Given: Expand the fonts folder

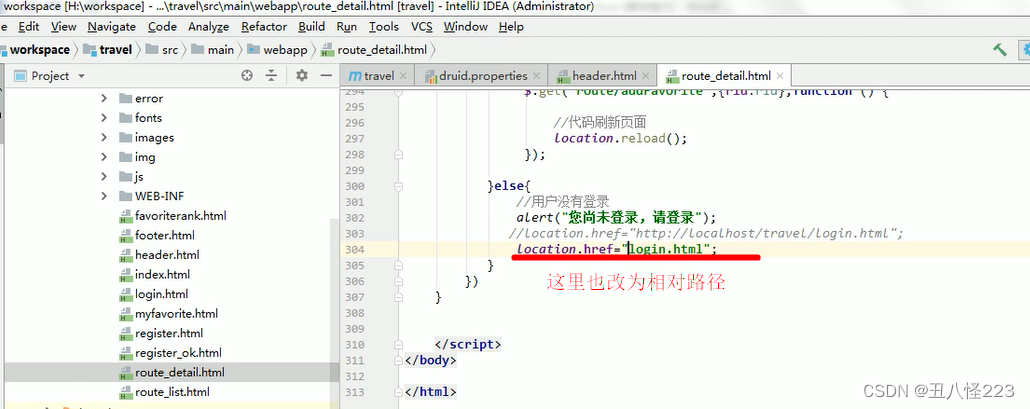Looking at the screenshot, I should click(x=104, y=118).
